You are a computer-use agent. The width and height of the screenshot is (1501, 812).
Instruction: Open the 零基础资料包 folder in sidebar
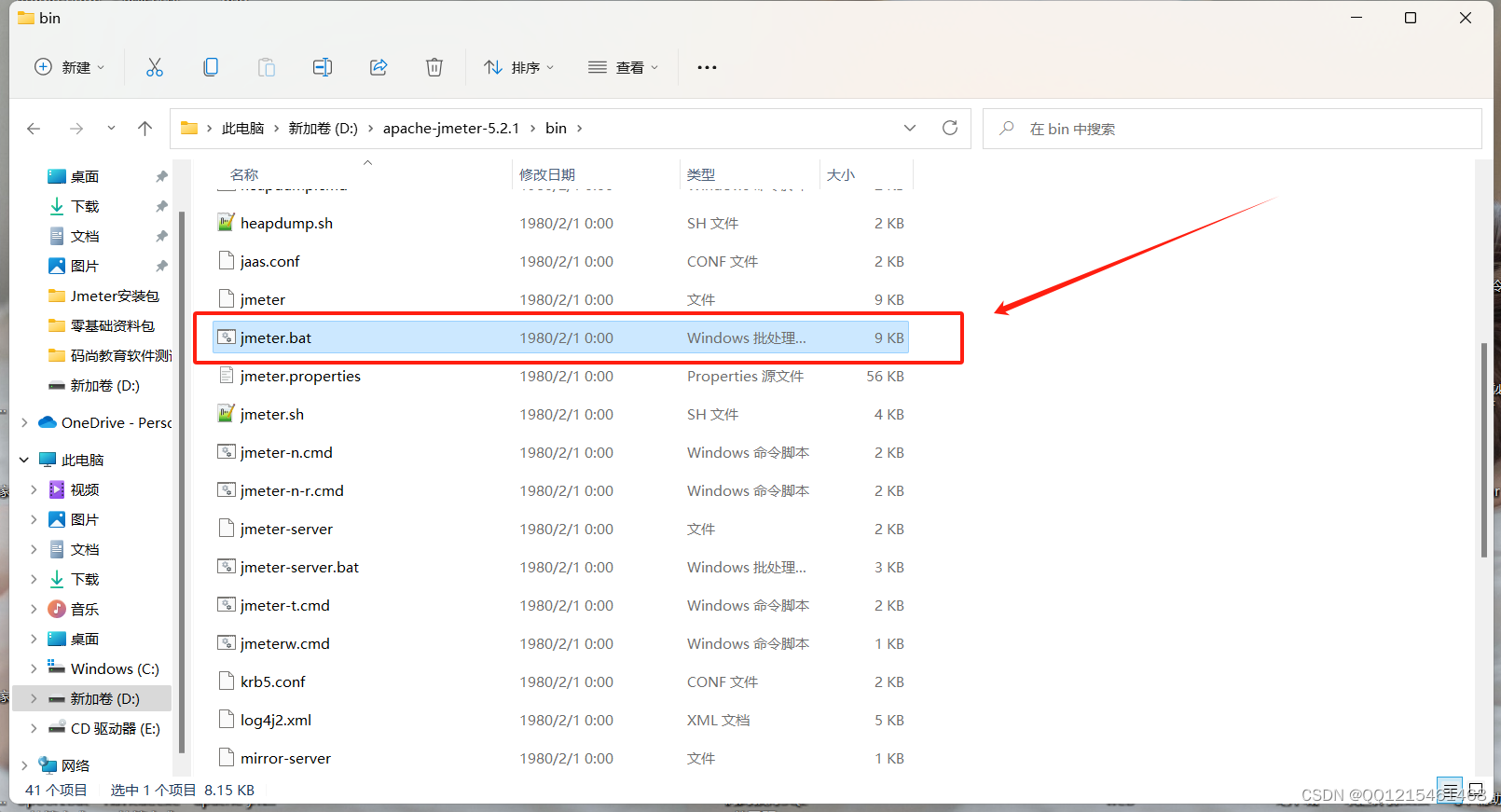(x=101, y=325)
